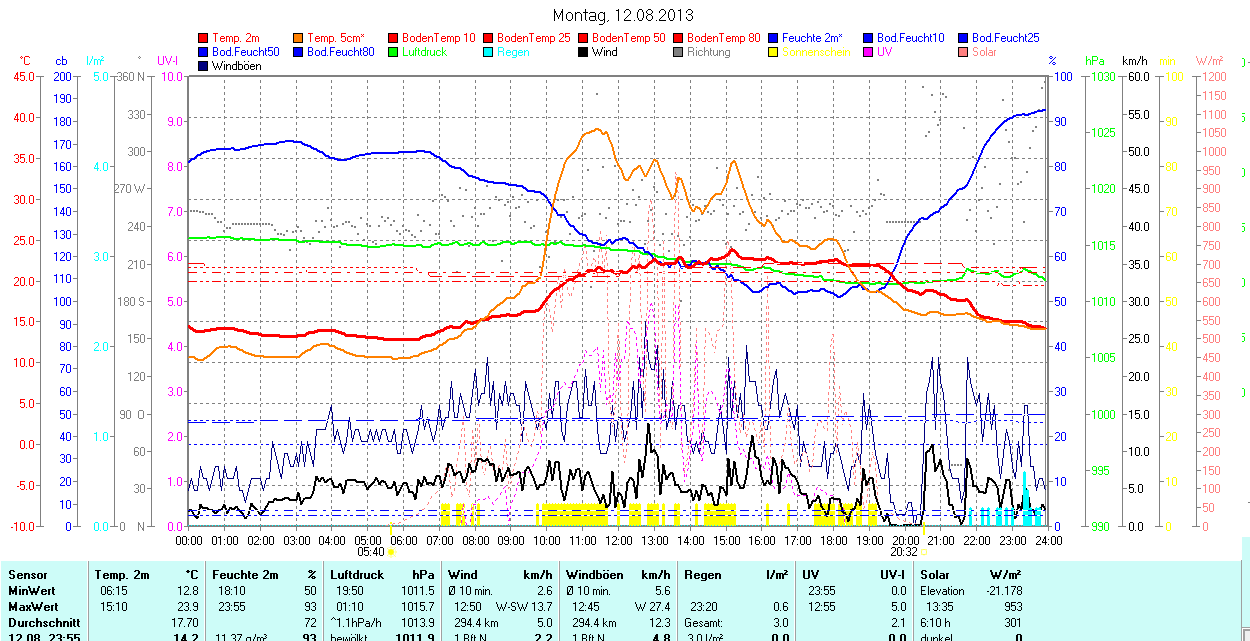Click the Sensor column header in table
Screen dimensions: 1250x641
point(27,575)
